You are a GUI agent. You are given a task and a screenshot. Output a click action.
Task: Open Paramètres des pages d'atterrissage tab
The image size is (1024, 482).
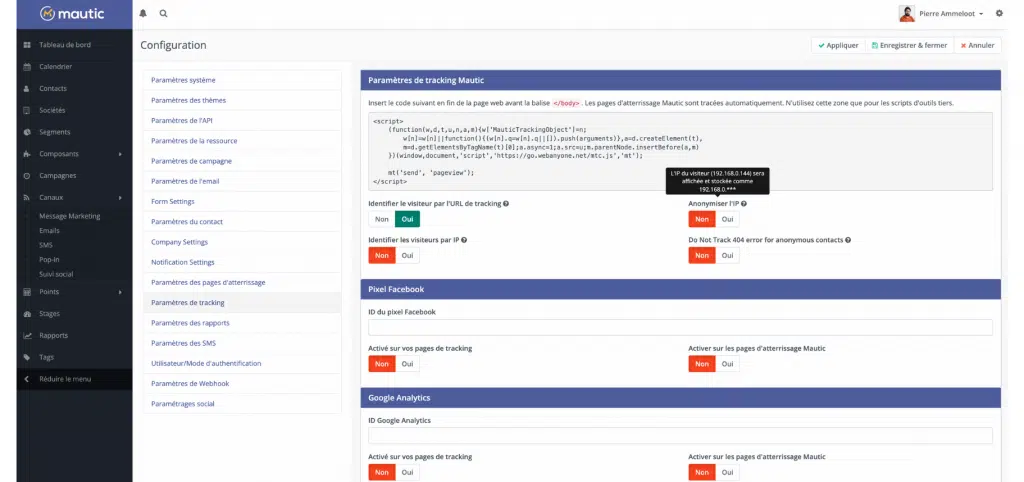coord(242,282)
